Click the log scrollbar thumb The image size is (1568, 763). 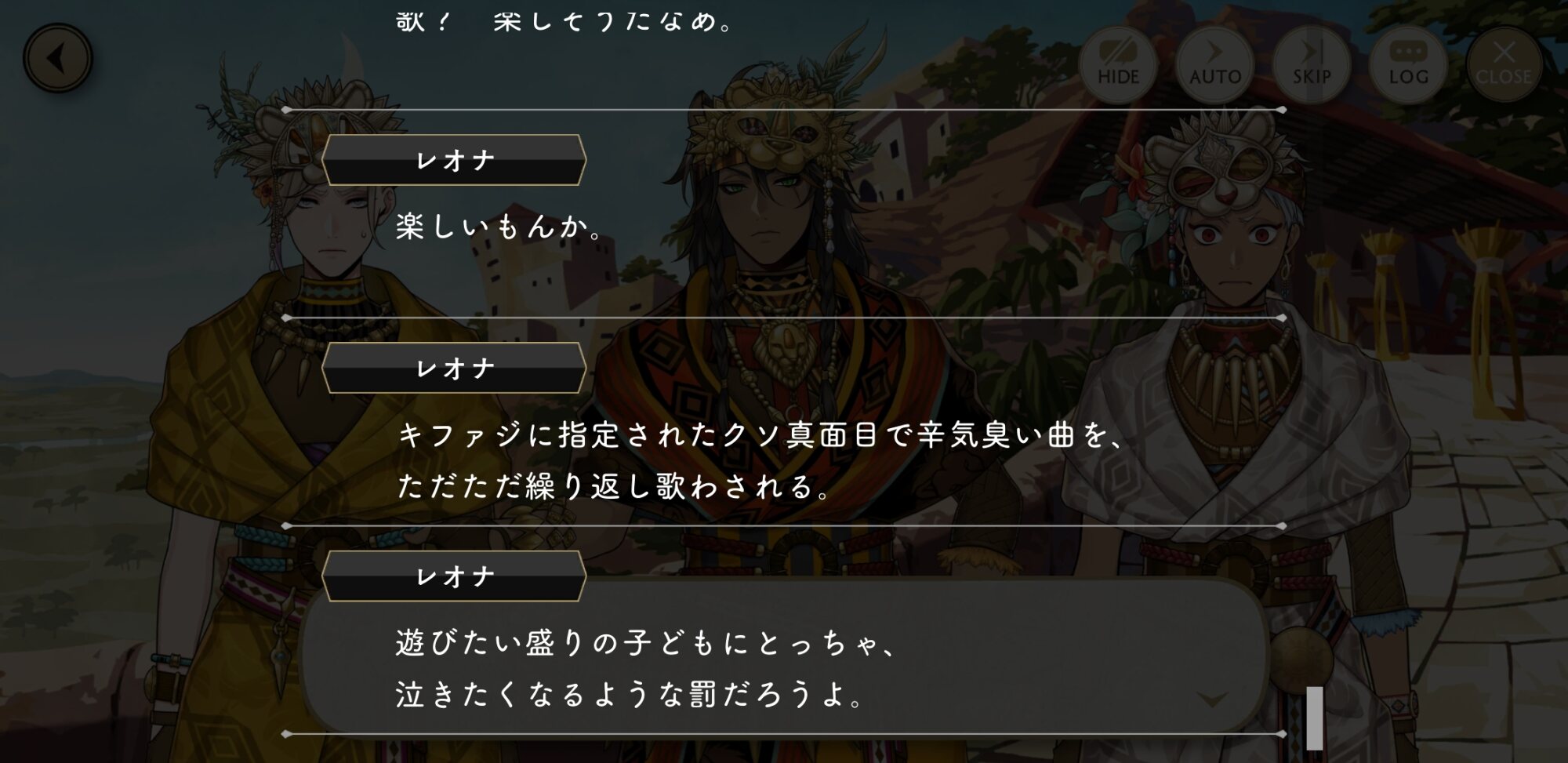(1315, 717)
